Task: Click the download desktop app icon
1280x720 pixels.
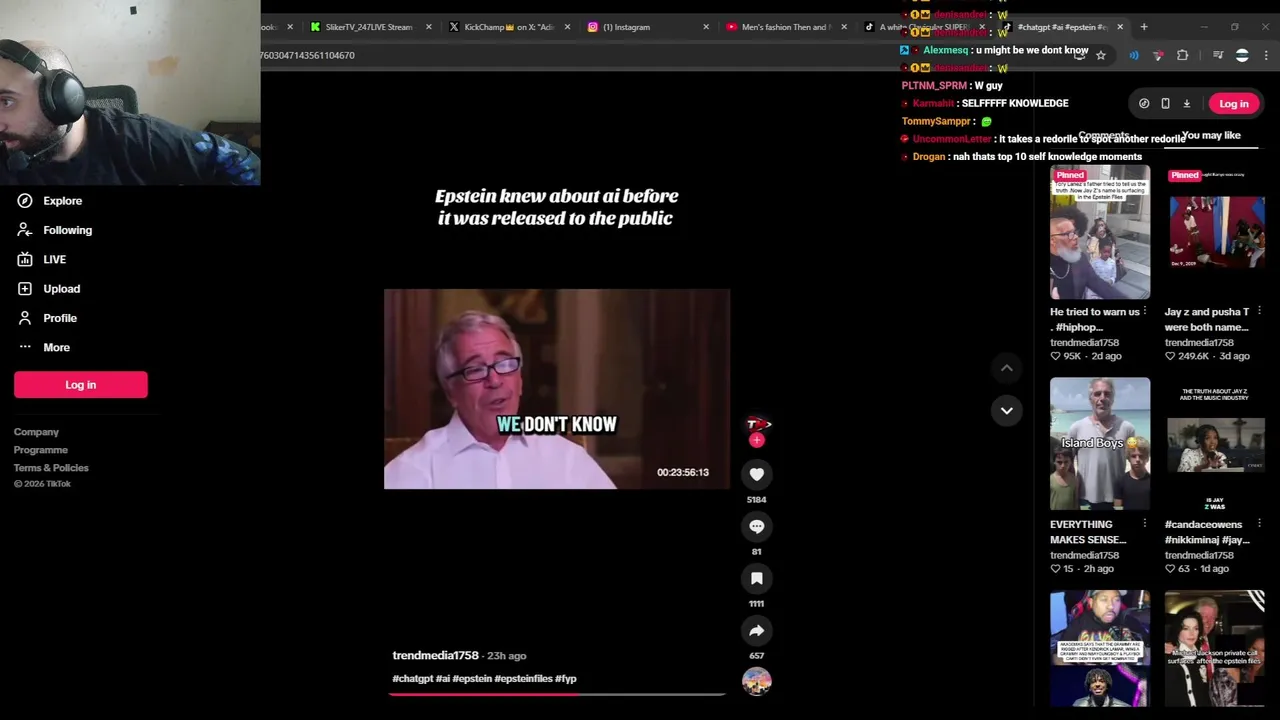Action: tap(1187, 104)
